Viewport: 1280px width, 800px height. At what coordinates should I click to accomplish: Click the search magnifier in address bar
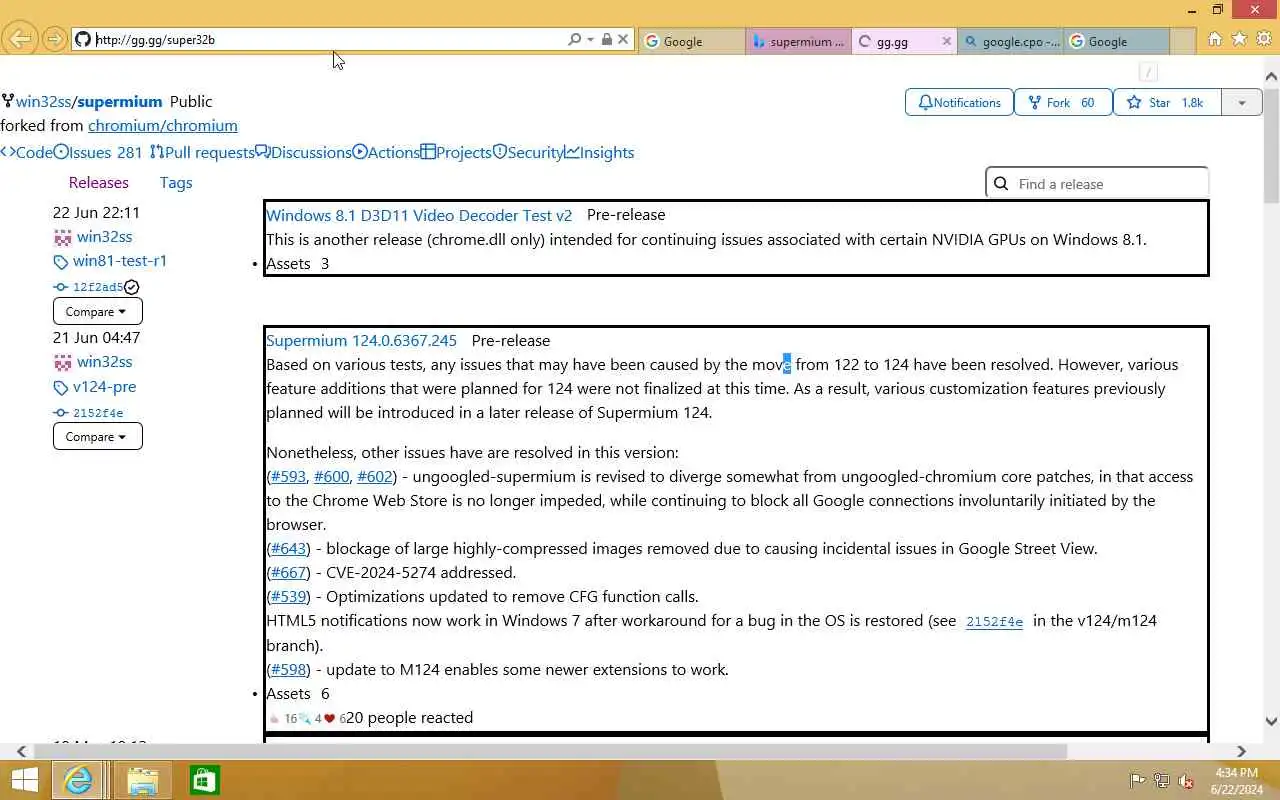[574, 40]
